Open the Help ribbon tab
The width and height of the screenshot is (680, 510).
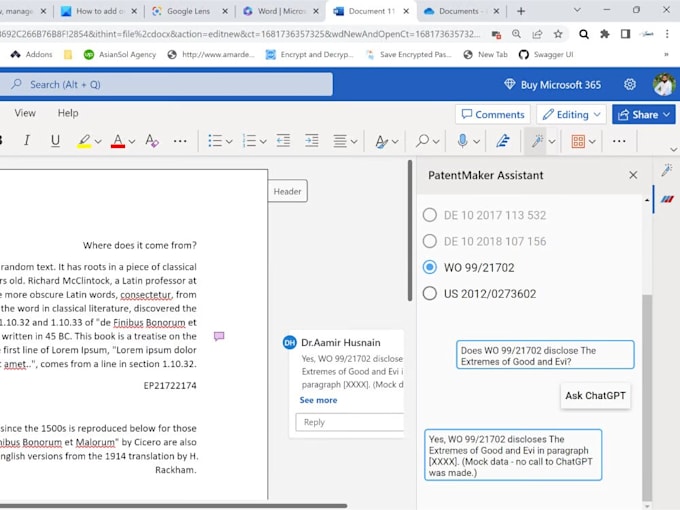pos(68,113)
